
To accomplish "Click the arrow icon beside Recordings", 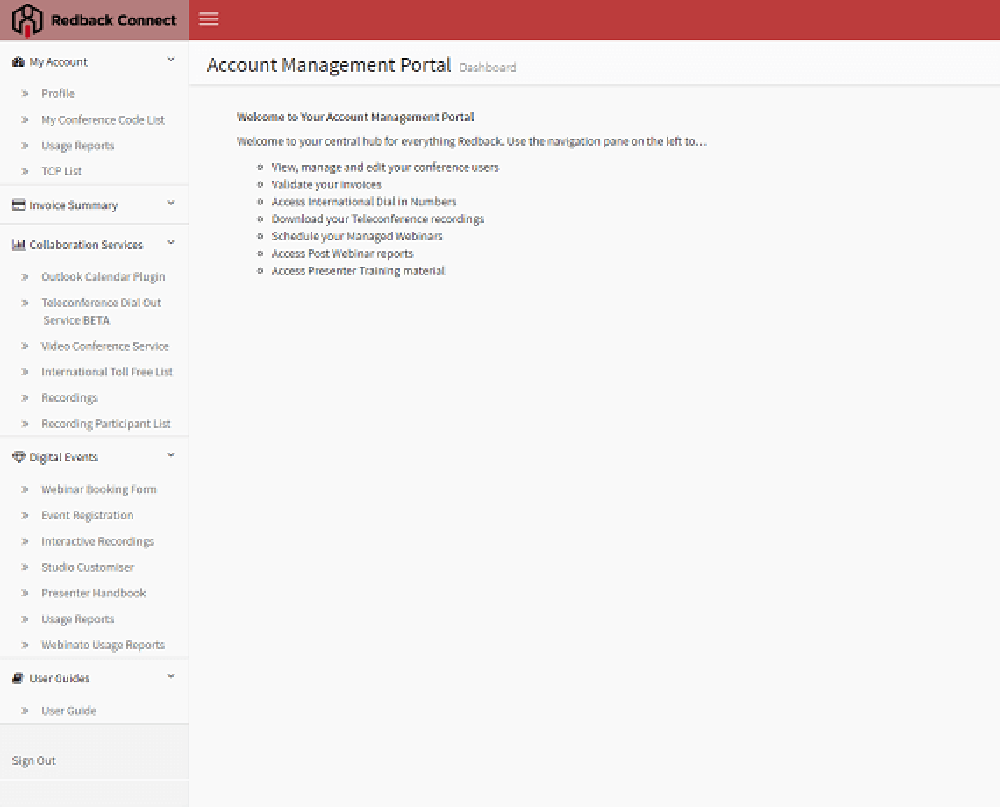I will tap(25, 397).
